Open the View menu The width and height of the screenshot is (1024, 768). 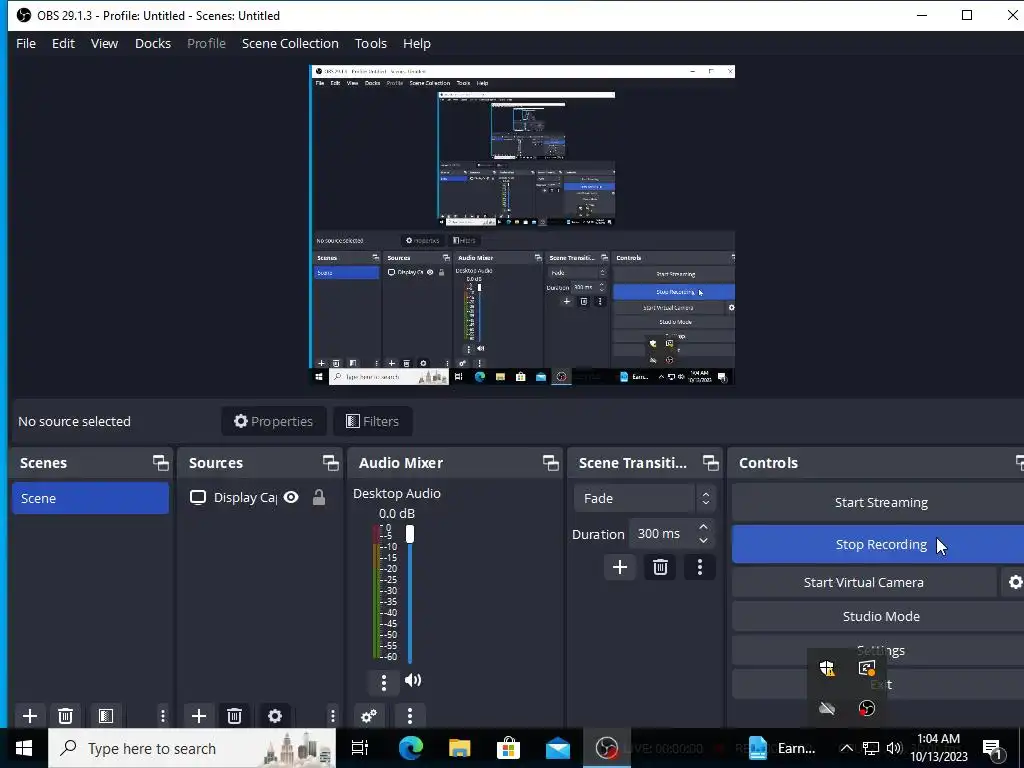(104, 43)
